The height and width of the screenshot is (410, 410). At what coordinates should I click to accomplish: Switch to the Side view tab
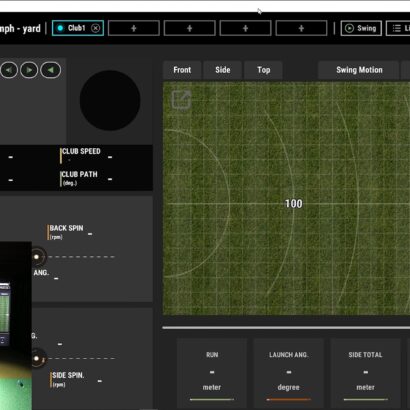click(223, 70)
